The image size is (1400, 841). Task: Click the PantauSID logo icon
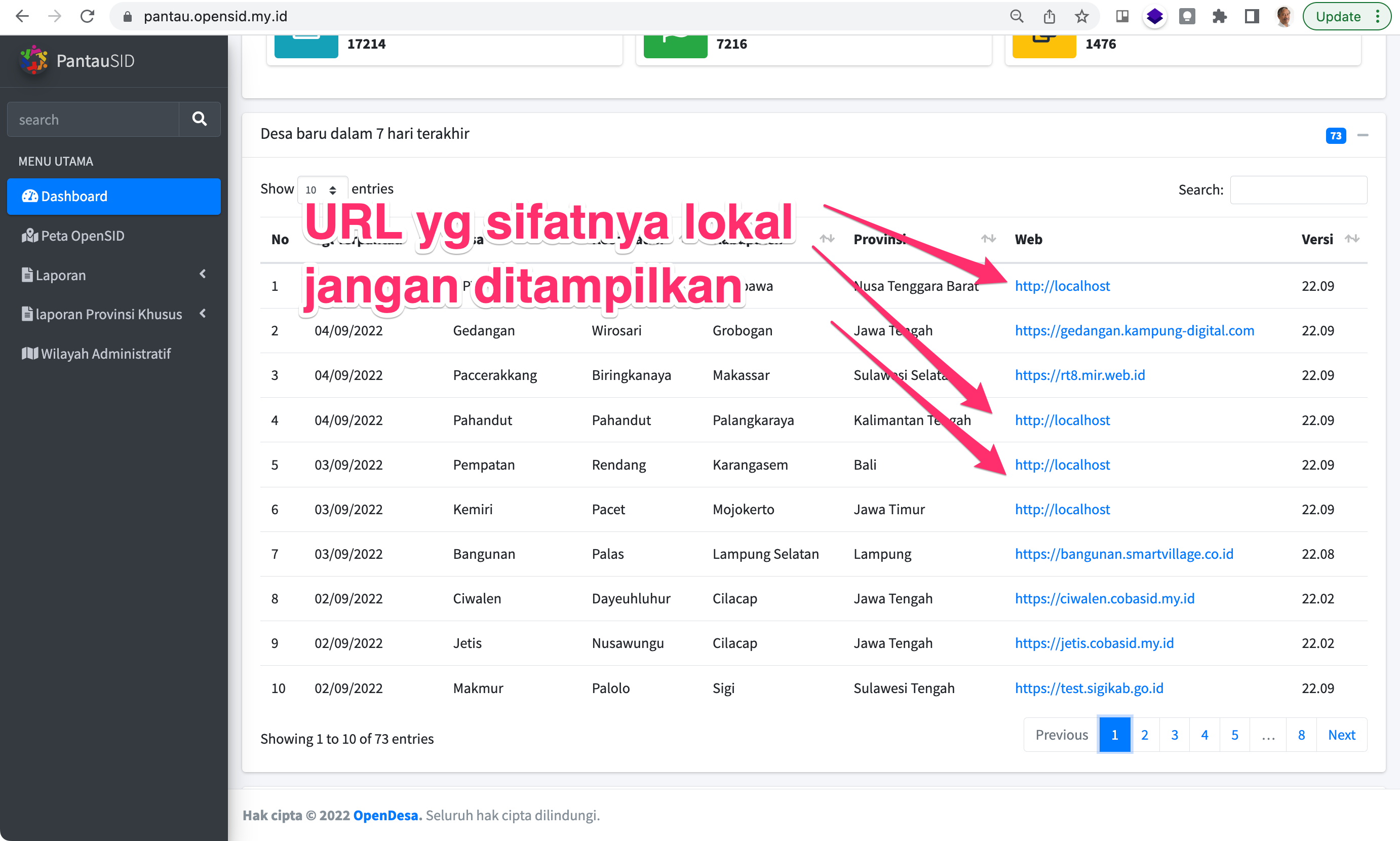(x=33, y=60)
